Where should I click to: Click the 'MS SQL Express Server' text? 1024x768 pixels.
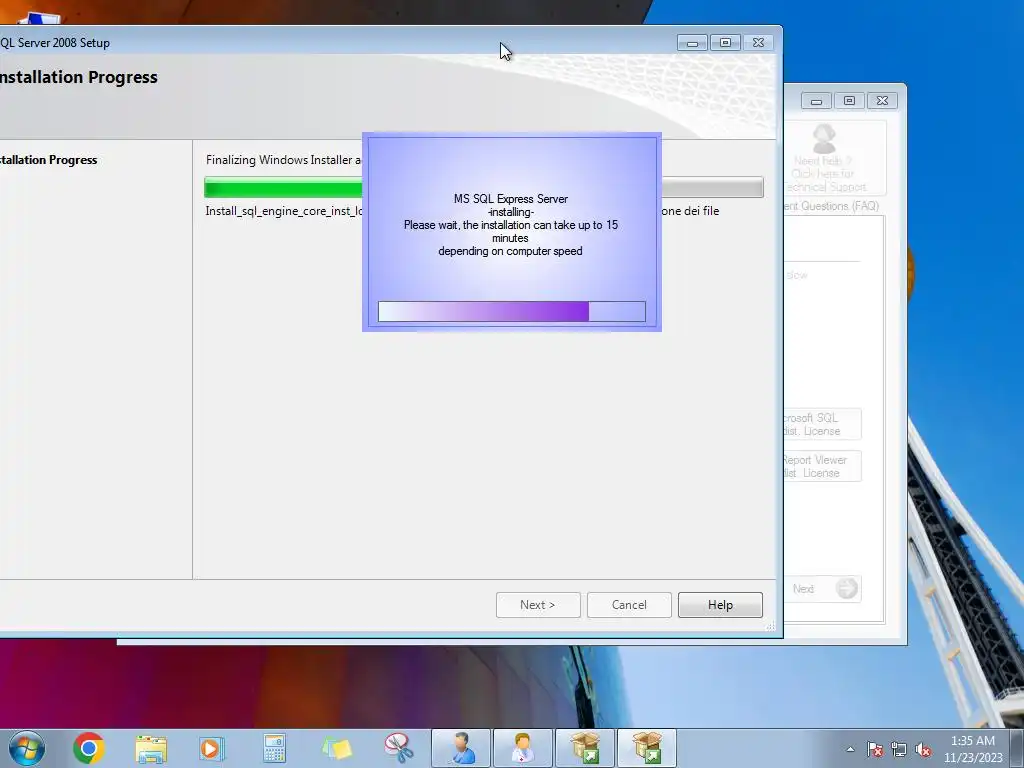[511, 199]
